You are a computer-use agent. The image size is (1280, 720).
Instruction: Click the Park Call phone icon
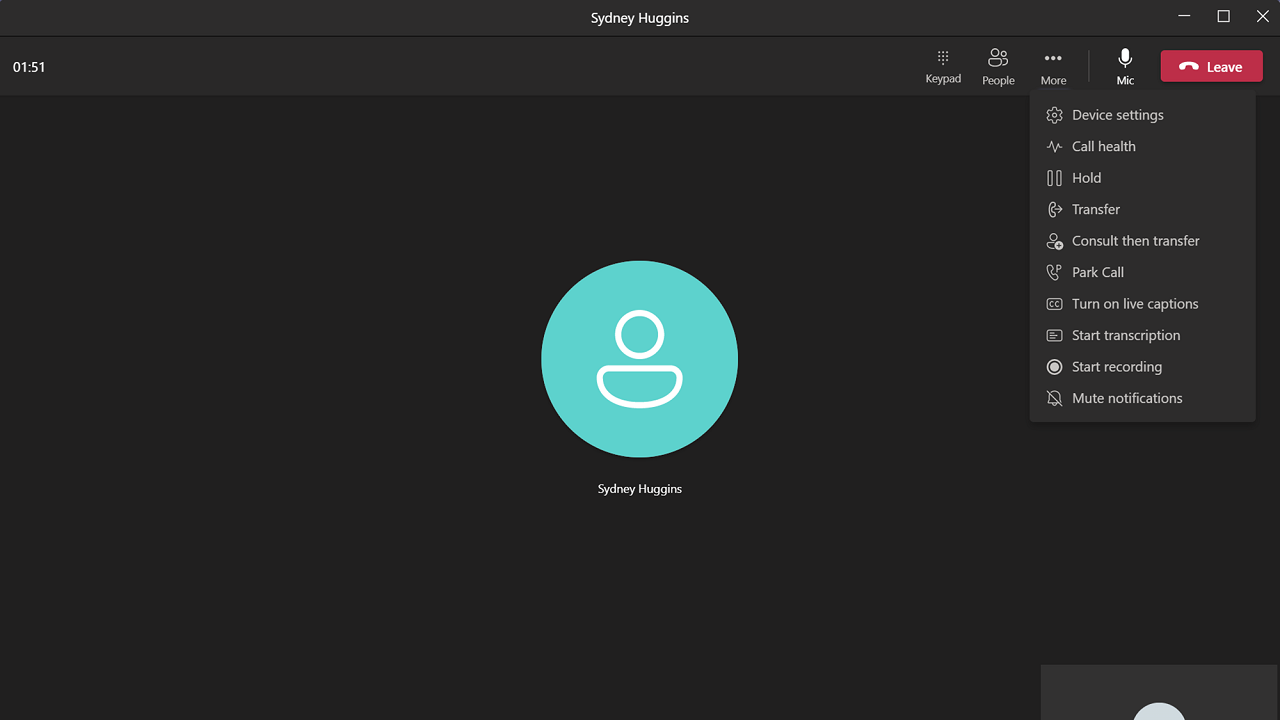[x=1054, y=272]
